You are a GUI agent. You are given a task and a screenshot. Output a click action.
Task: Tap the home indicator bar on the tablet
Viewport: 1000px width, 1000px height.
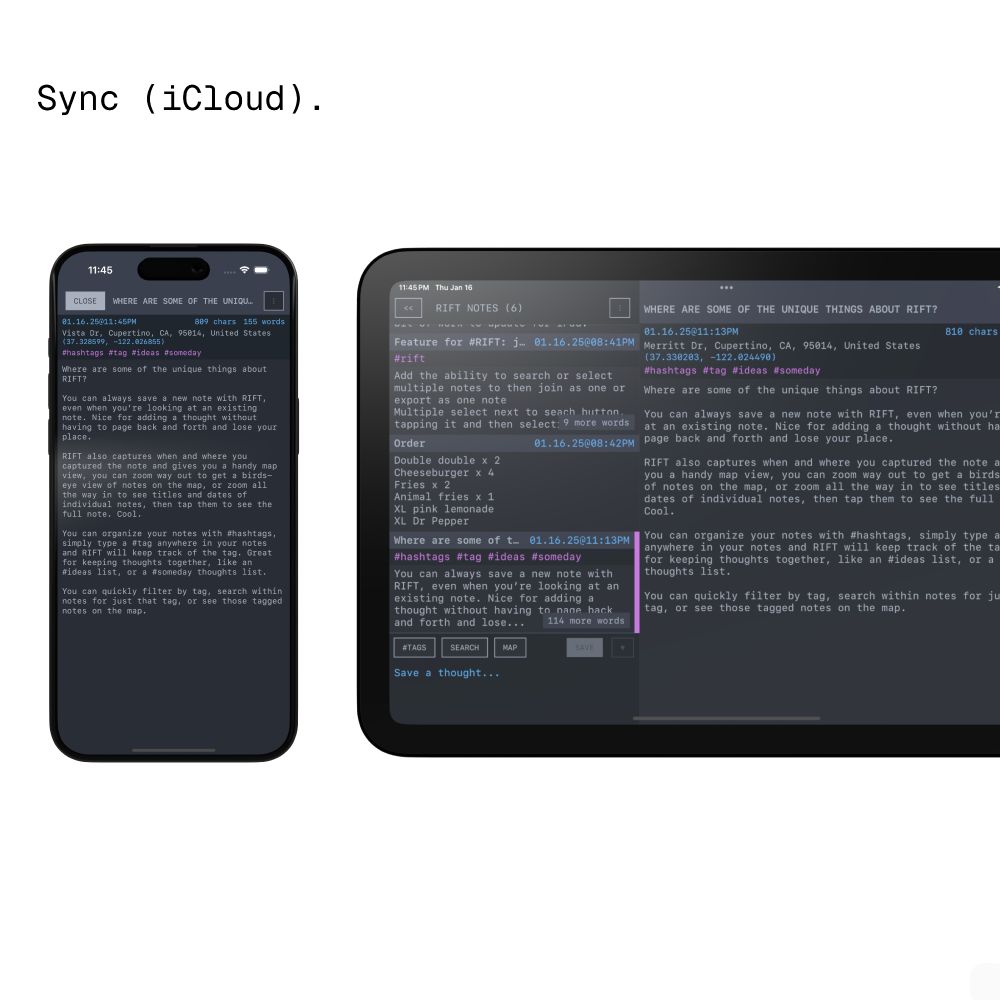[726, 719]
